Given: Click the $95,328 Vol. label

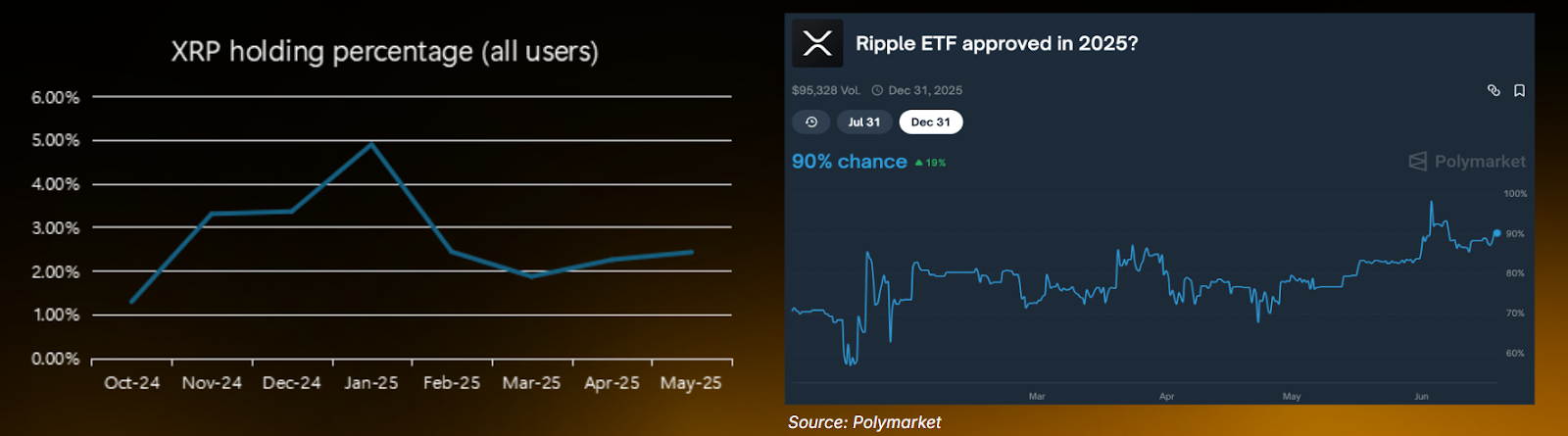Looking at the screenshot, I should 825,90.
